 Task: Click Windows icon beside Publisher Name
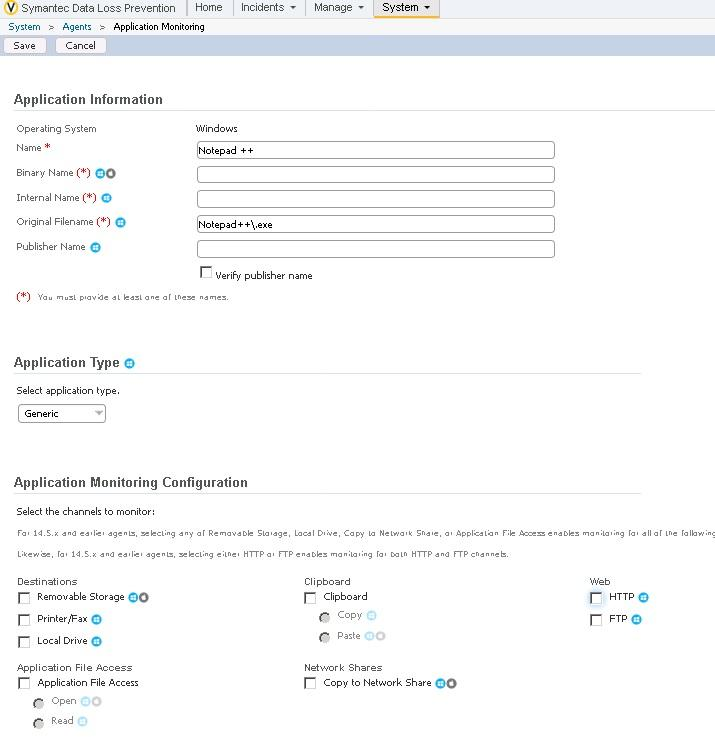point(96,247)
